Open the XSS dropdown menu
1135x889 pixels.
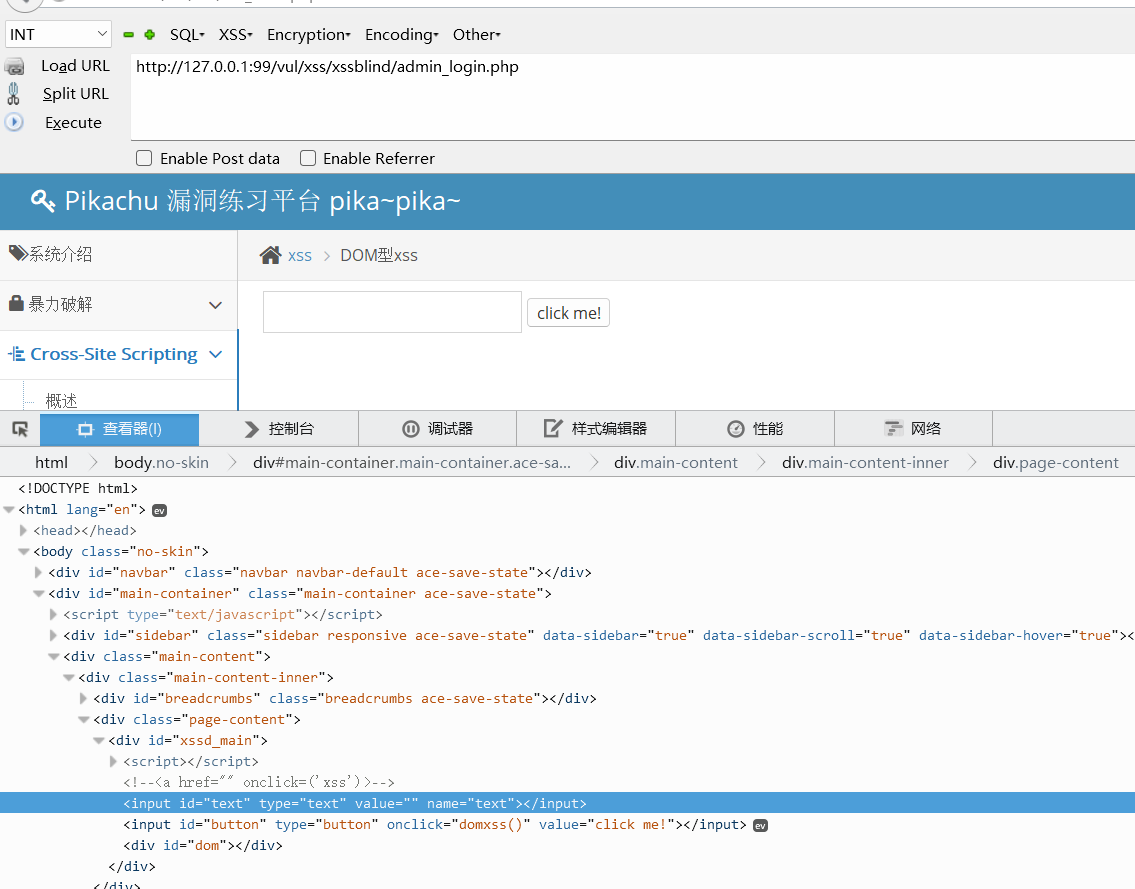236,35
